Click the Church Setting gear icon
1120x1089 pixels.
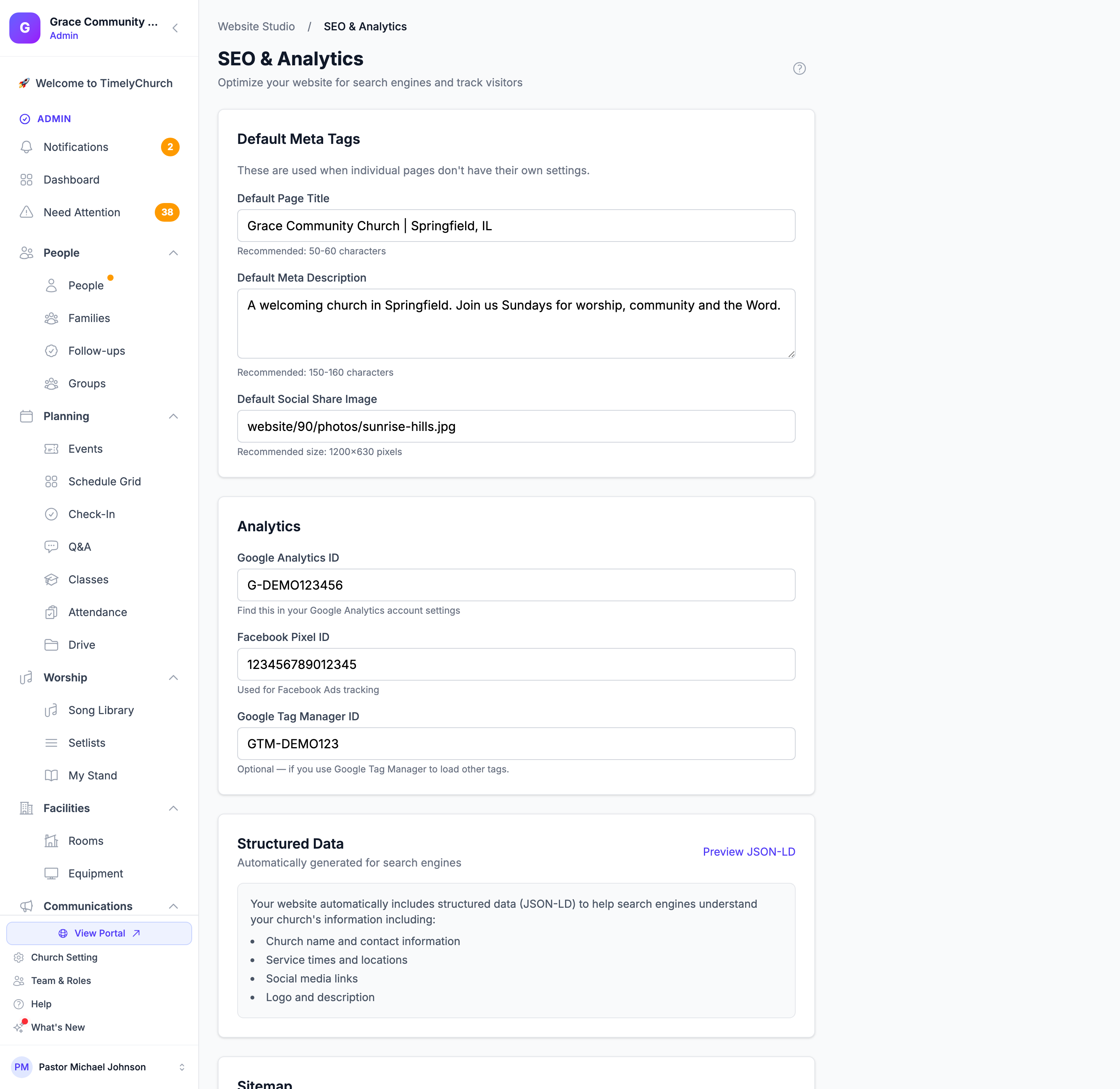click(x=19, y=958)
